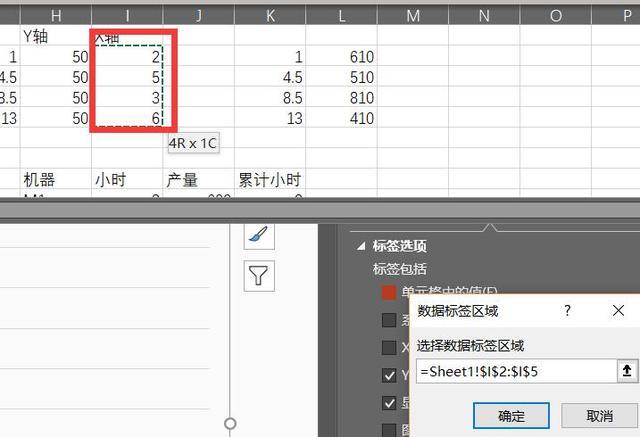Click the chart resize handle circle
The height and width of the screenshot is (437, 640).
230,424
